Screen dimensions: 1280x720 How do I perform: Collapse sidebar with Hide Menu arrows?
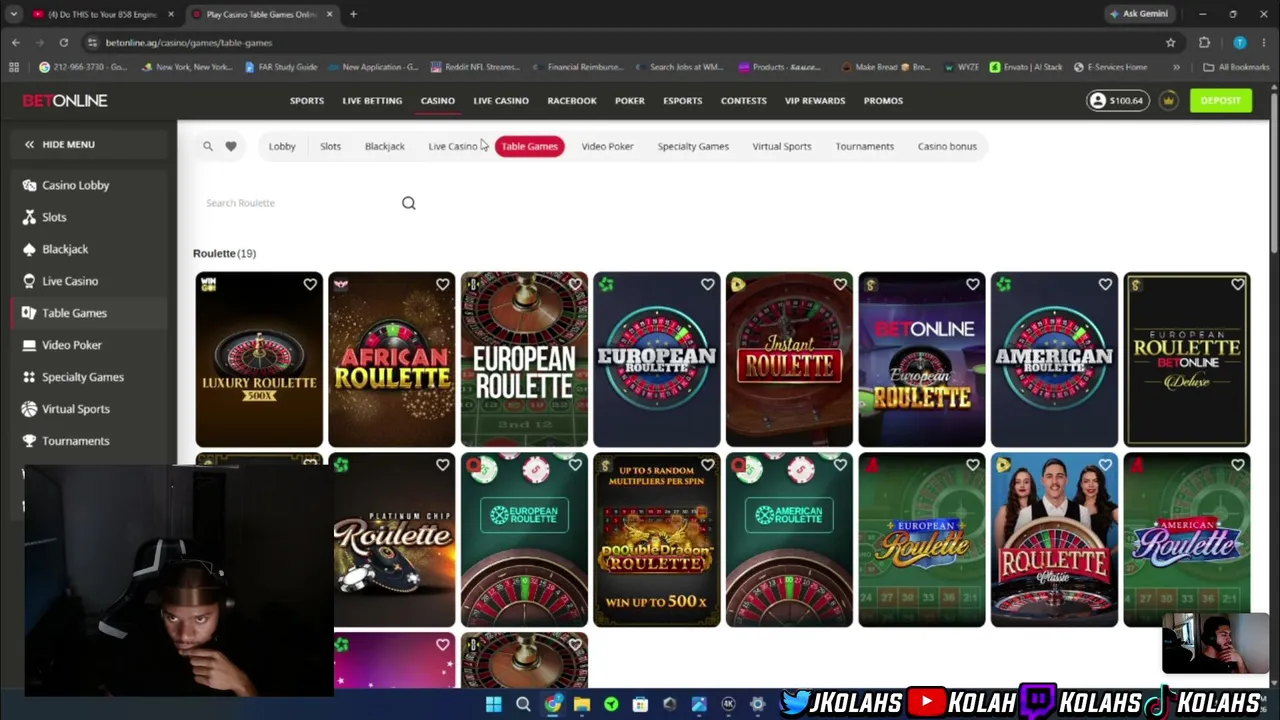coord(29,144)
